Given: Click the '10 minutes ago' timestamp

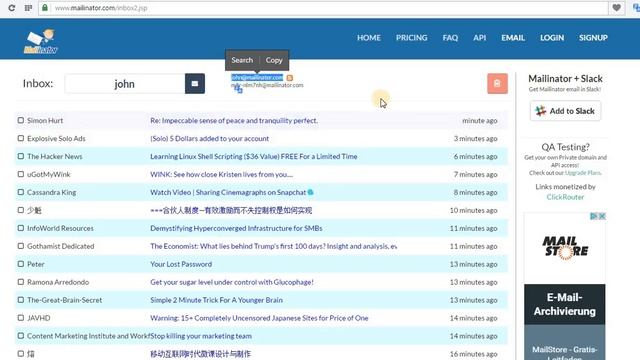Looking at the screenshot, I should (x=473, y=210).
